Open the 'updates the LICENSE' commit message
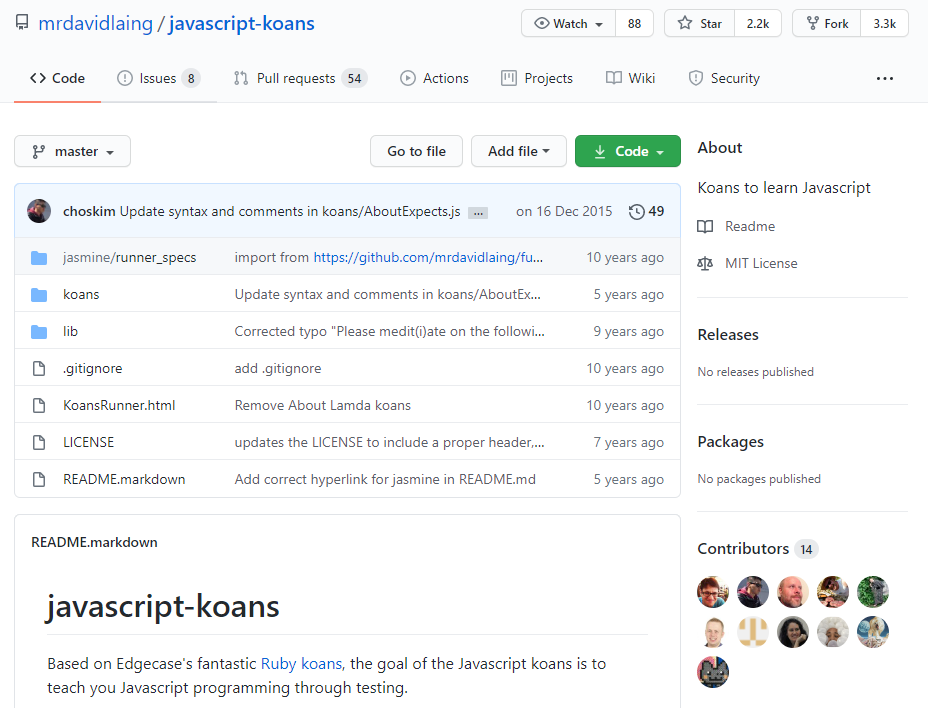Screen dimensions: 928x708 pyautogui.click(x=389, y=442)
